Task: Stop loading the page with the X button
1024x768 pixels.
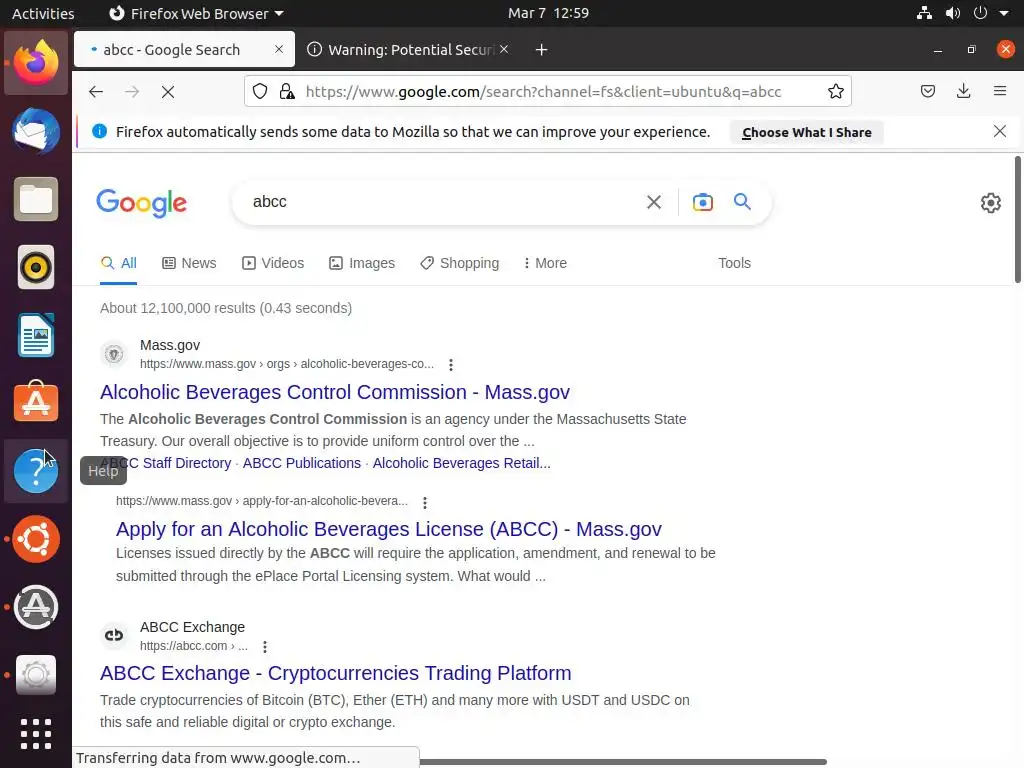Action: pos(168,92)
